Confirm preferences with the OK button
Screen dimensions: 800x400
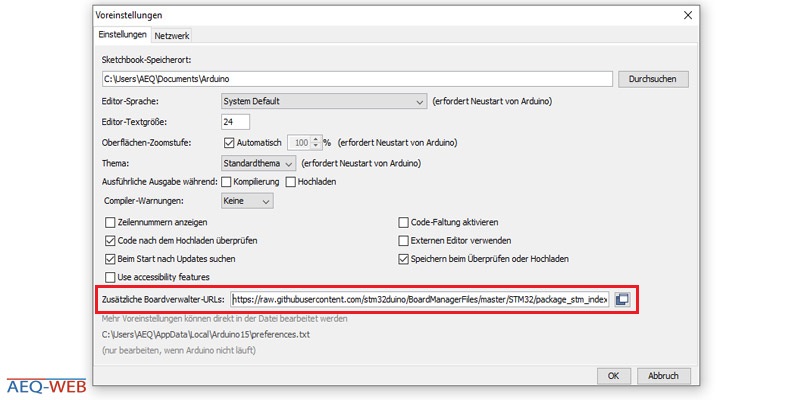point(614,376)
